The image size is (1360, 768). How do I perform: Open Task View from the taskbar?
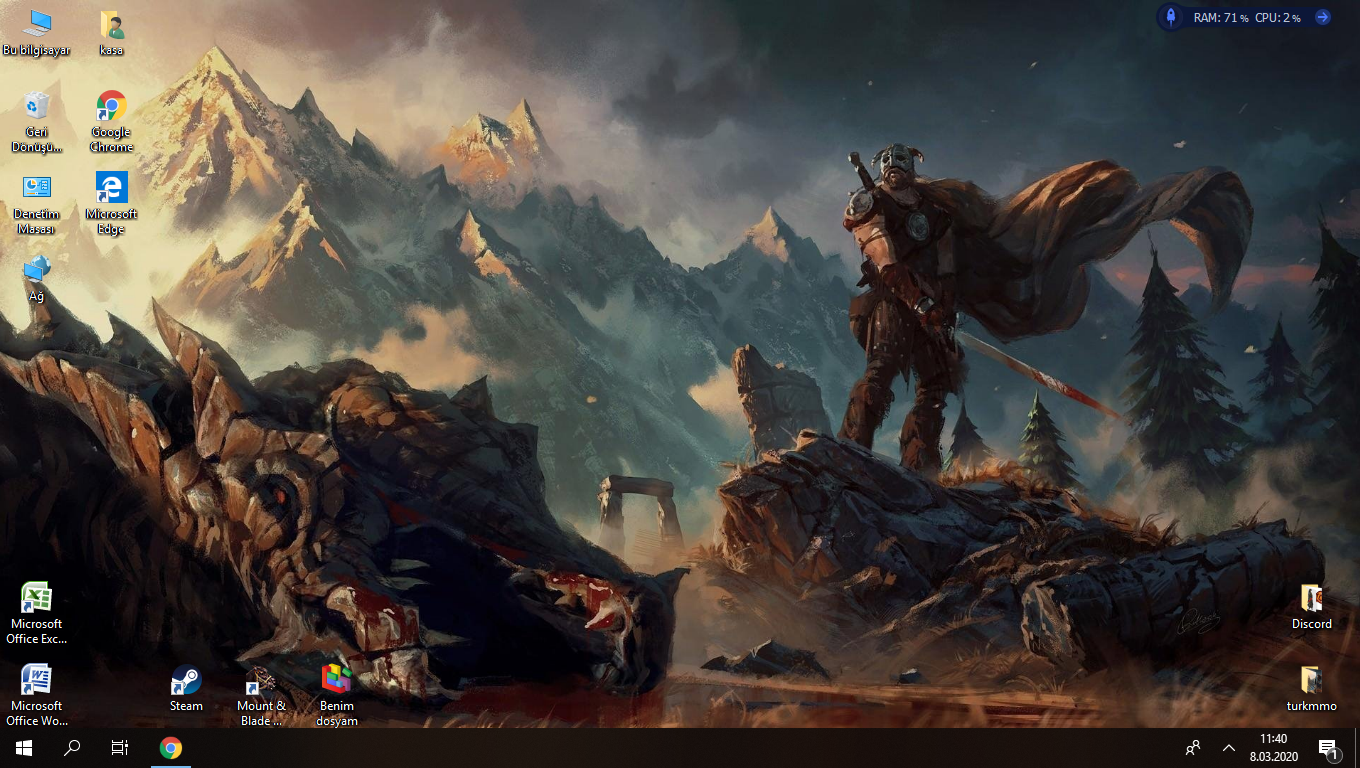(x=120, y=748)
